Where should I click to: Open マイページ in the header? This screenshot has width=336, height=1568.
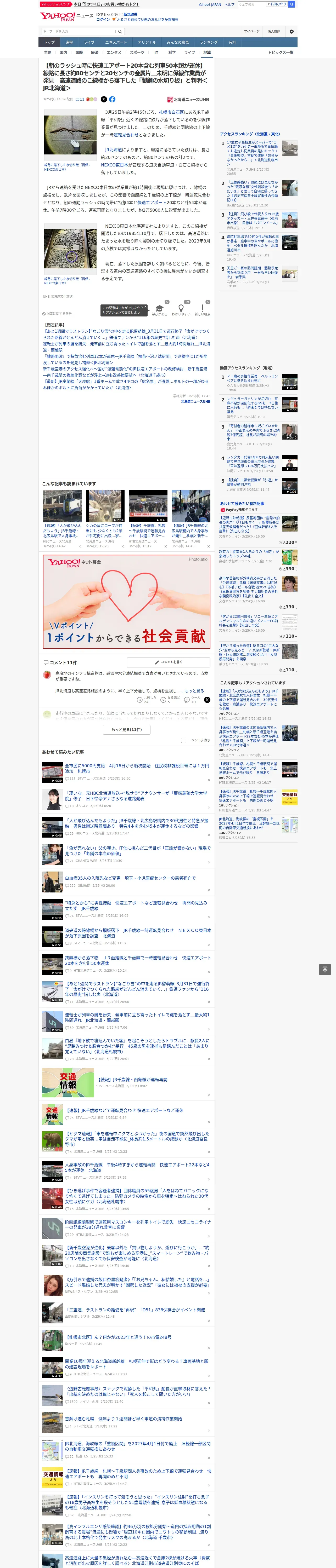(252, 32)
